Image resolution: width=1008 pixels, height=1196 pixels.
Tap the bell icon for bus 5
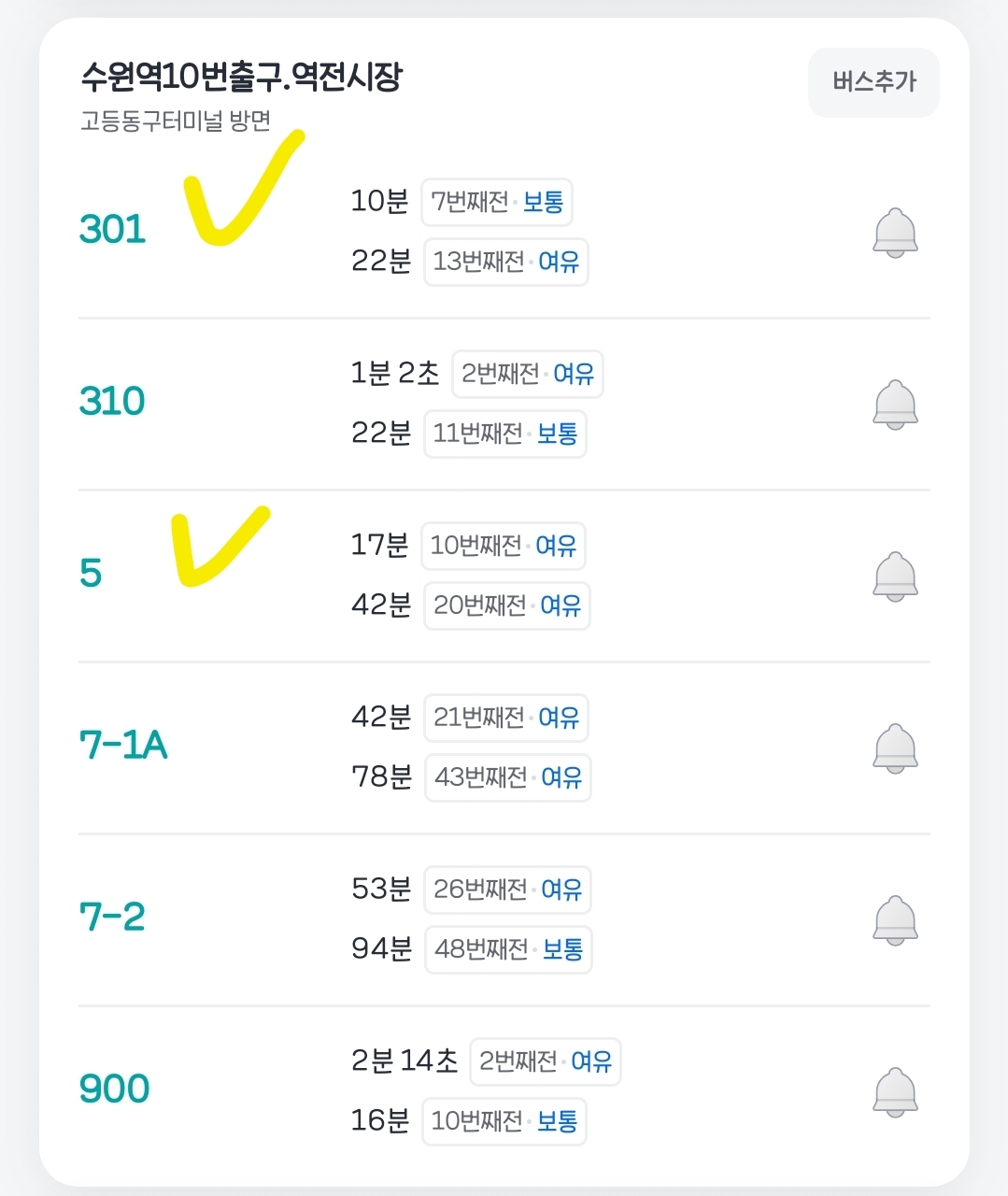pyautogui.click(x=895, y=577)
